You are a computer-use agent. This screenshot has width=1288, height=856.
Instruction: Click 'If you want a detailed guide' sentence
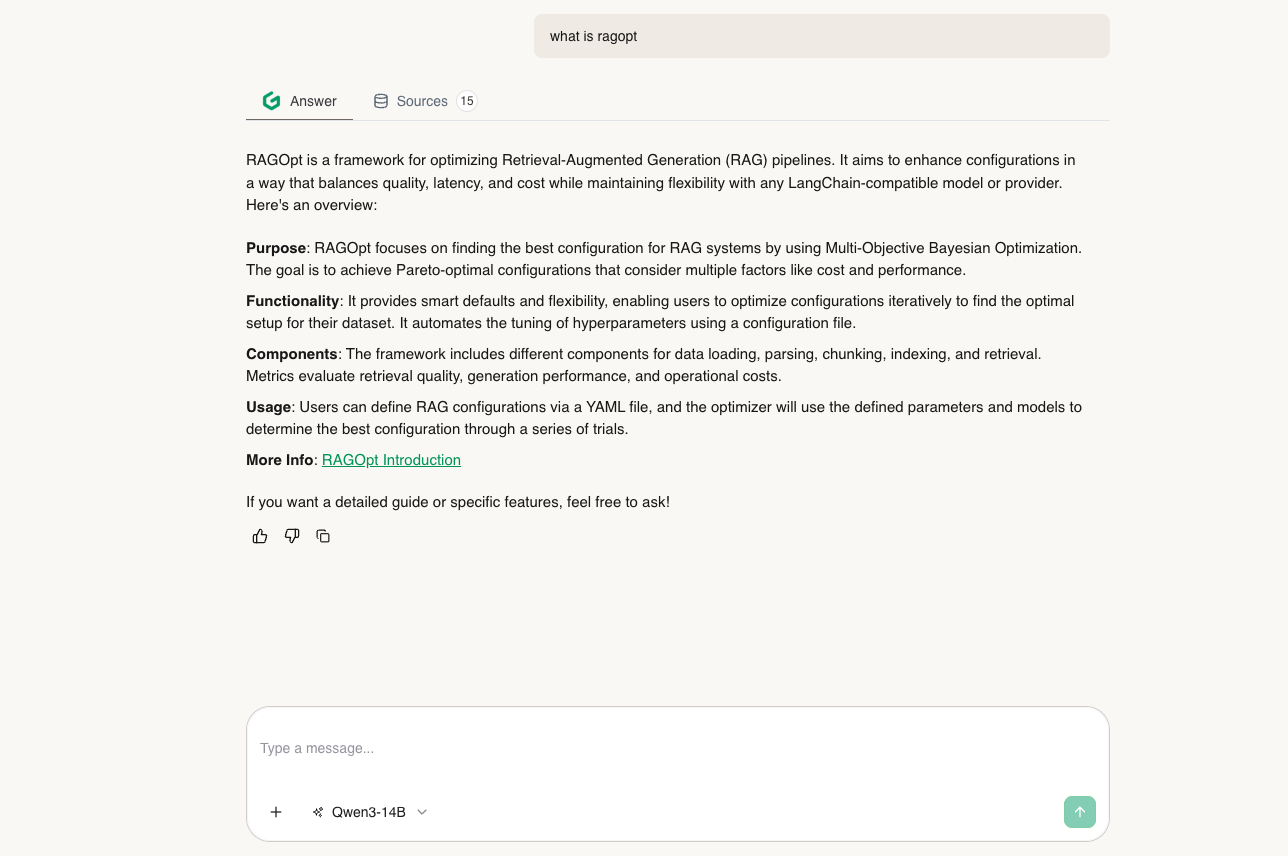pyautogui.click(x=458, y=502)
